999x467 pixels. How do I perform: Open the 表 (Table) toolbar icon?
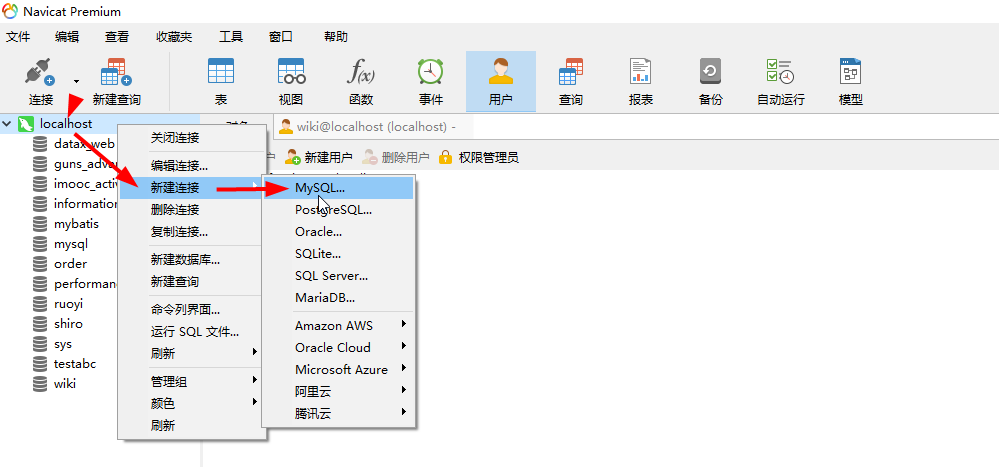tap(221, 71)
